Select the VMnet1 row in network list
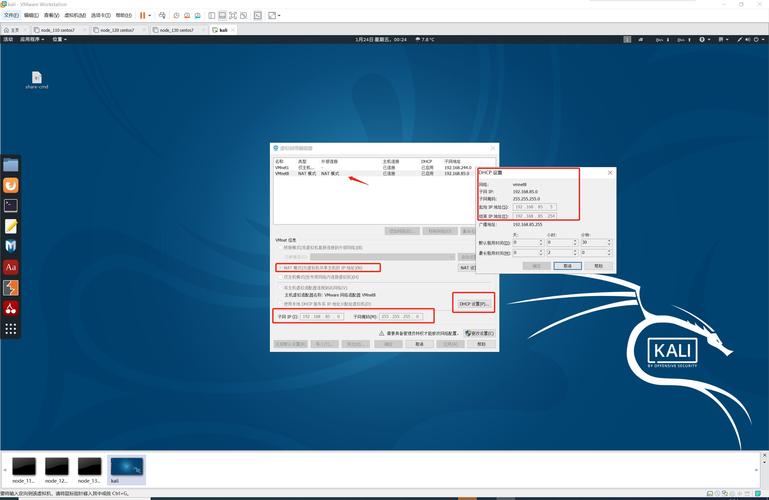 coord(373,168)
